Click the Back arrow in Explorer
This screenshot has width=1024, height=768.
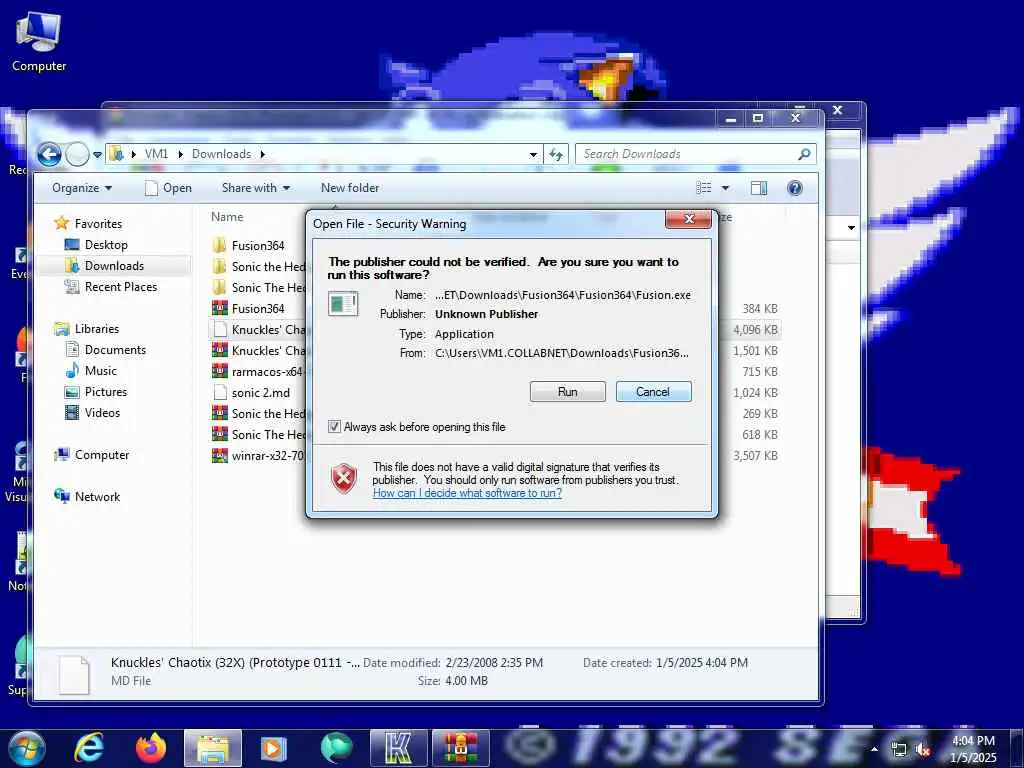[50, 155]
